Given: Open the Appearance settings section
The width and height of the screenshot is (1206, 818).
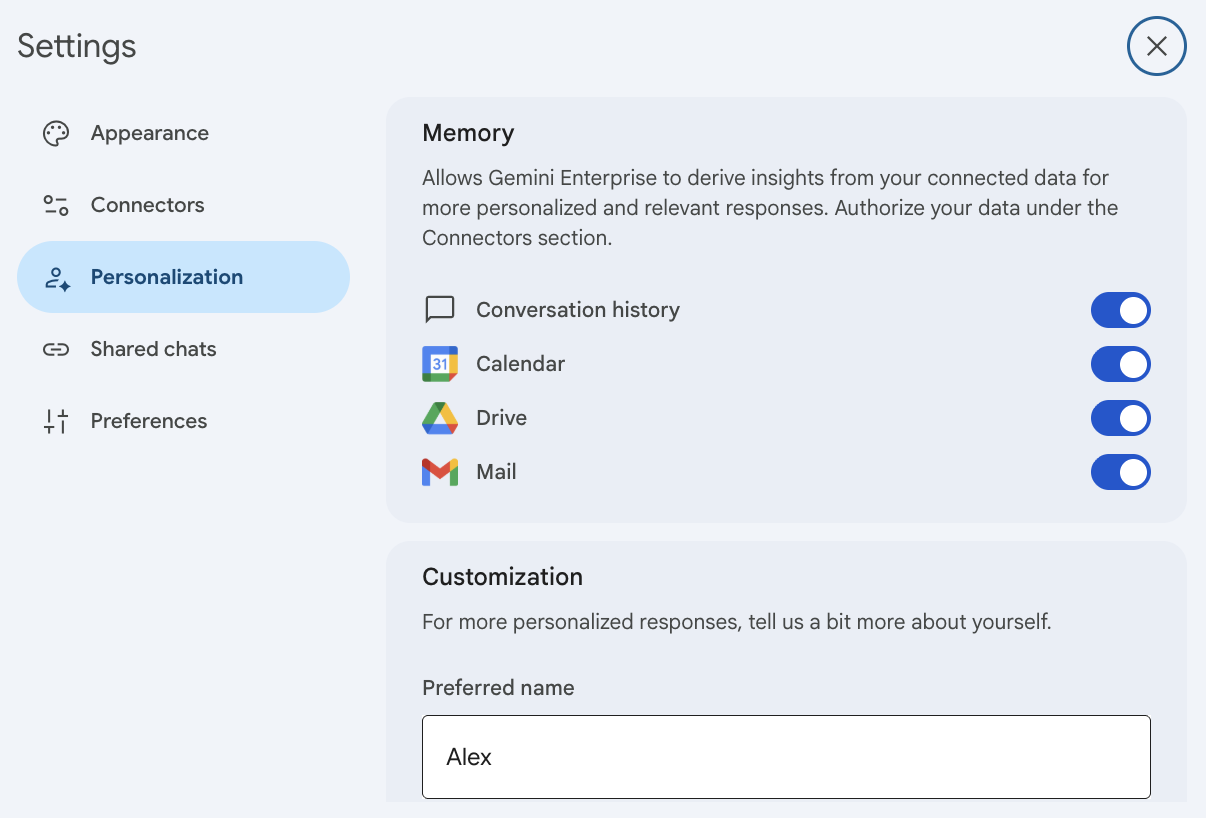Looking at the screenshot, I should click(x=149, y=132).
